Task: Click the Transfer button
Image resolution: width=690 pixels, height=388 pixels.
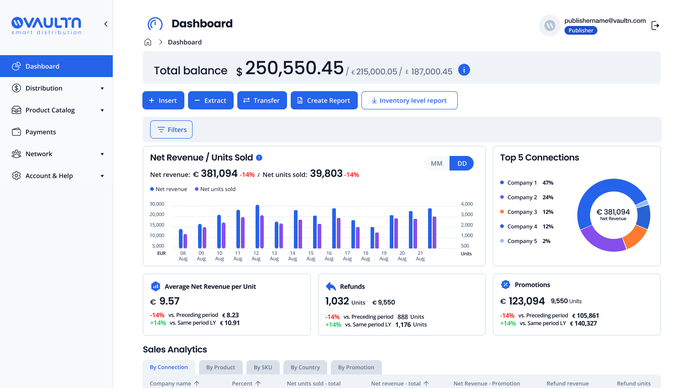Action: point(262,100)
